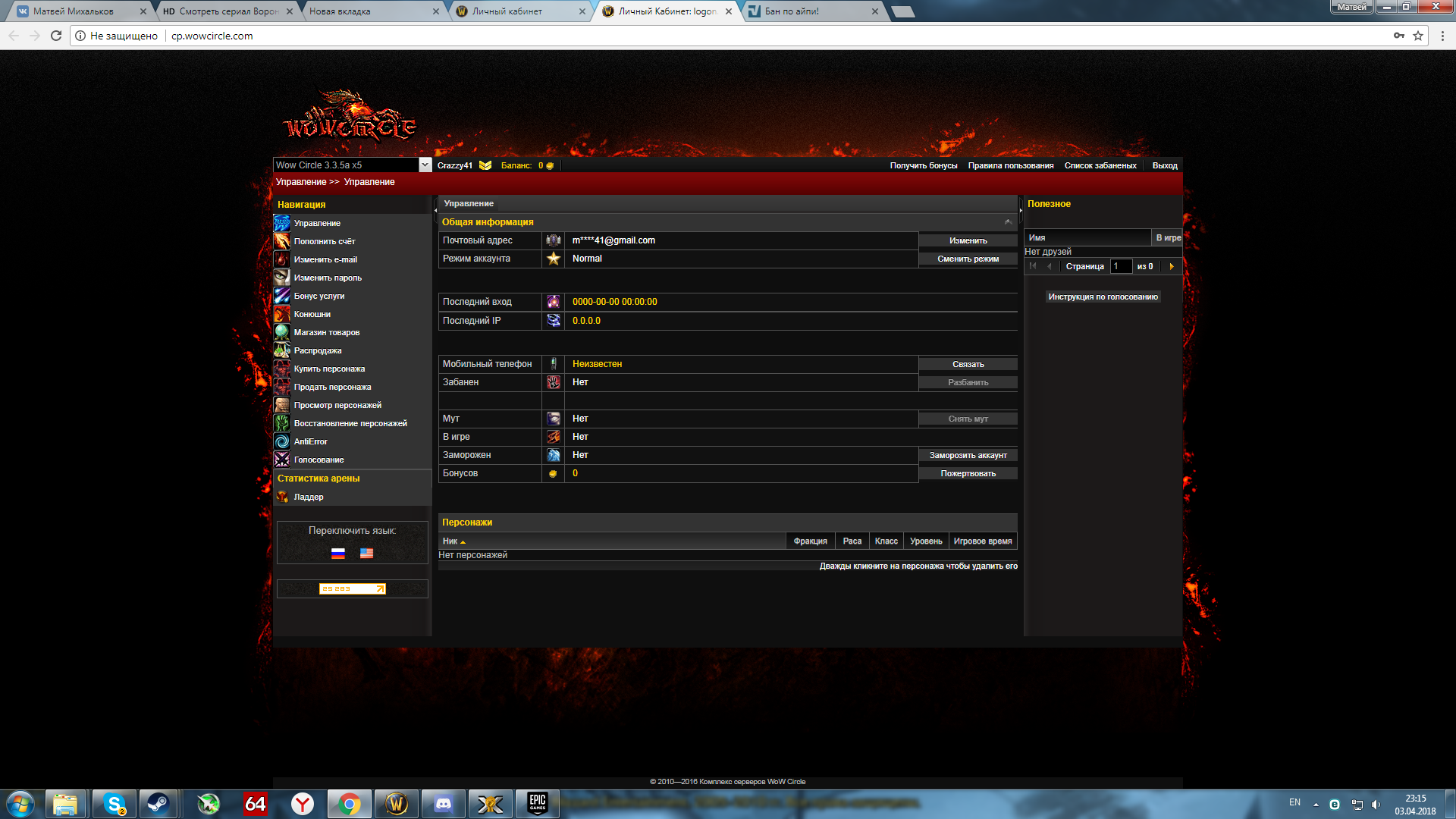Open the Discord app from the taskbar
1456x819 pixels.
tap(443, 804)
